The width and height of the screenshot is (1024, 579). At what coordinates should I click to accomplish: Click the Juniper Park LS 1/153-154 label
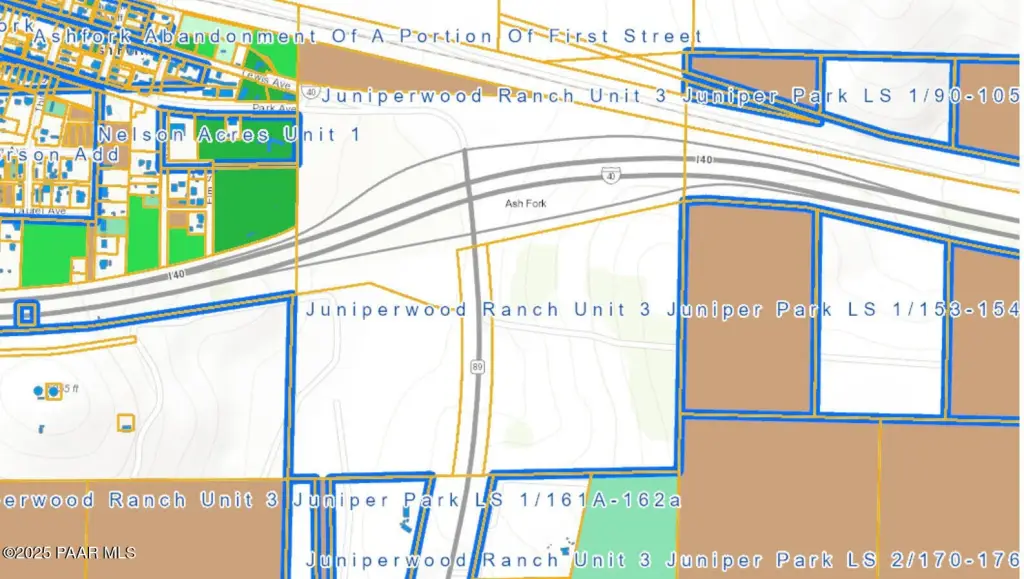660,309
